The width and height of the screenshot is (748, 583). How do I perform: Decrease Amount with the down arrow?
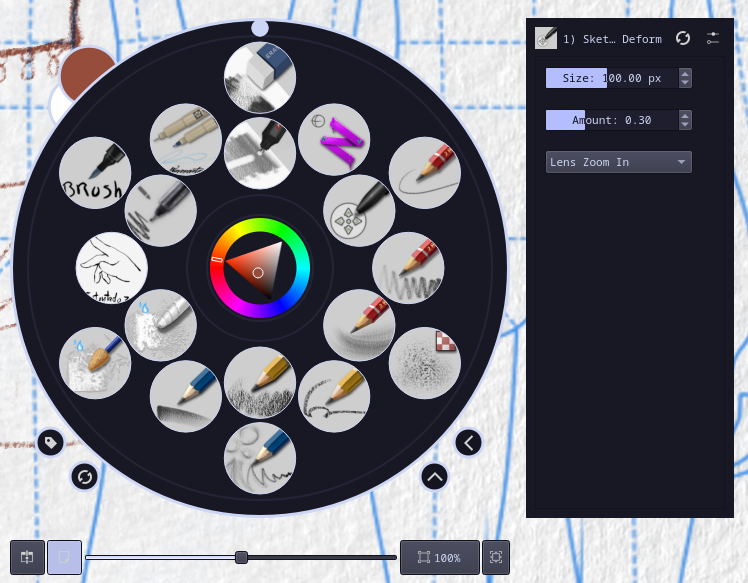coord(685,125)
